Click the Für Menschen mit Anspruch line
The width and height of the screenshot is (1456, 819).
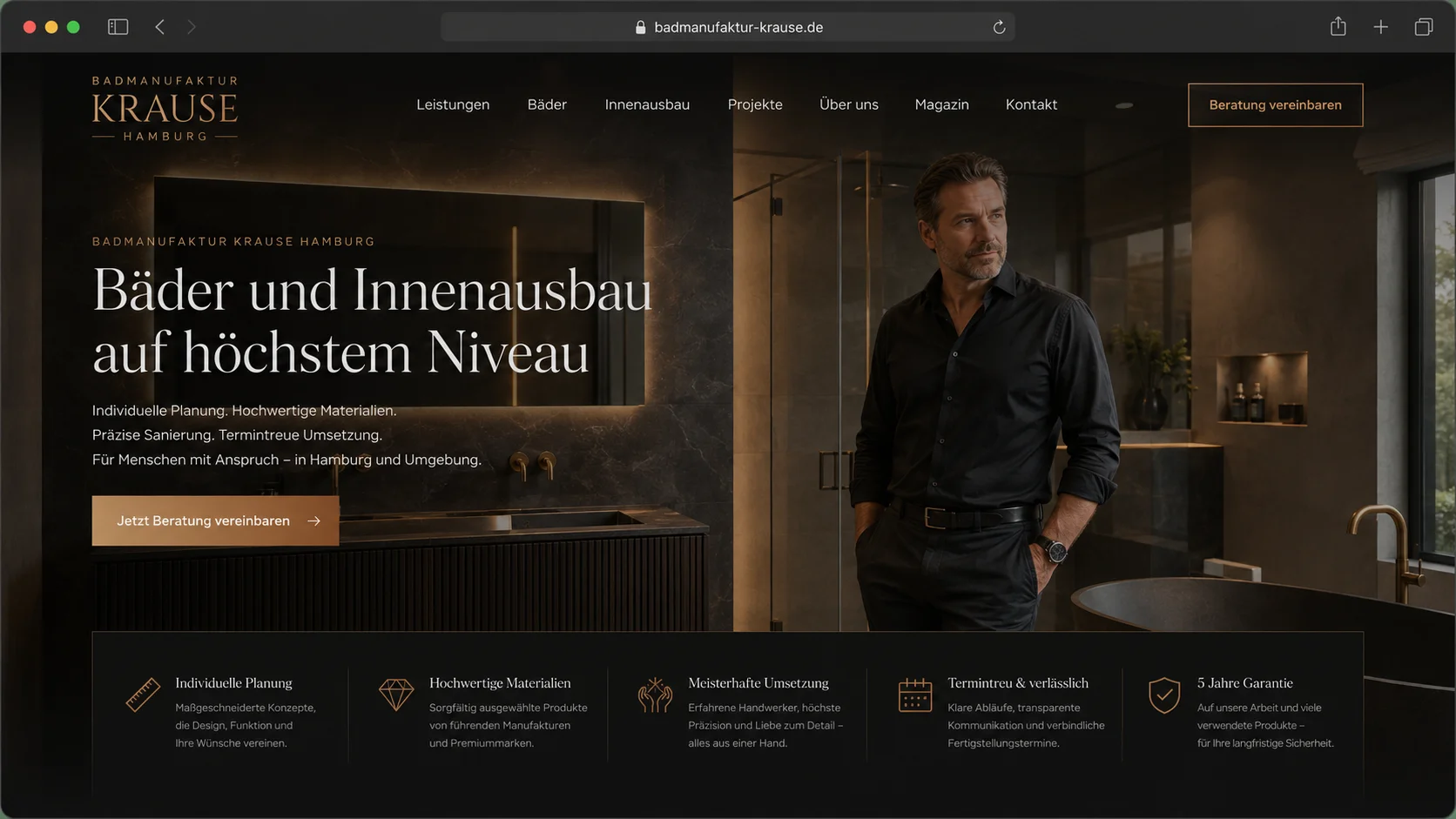tap(286, 459)
